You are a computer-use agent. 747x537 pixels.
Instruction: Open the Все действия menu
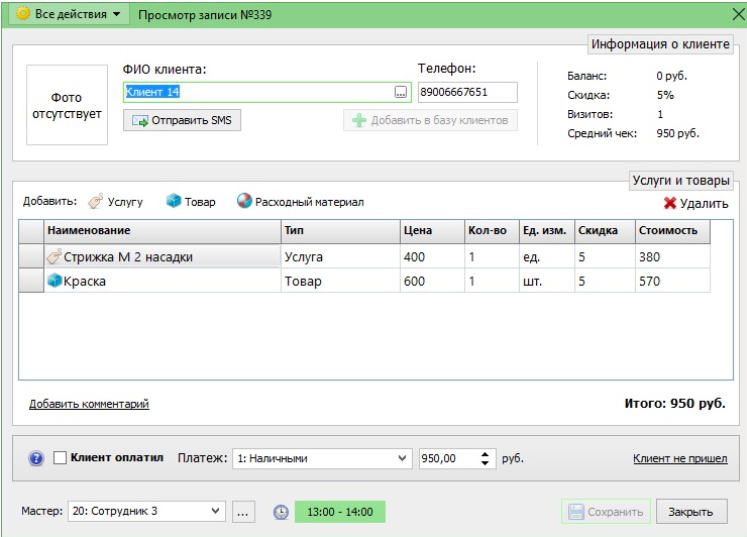tap(69, 14)
